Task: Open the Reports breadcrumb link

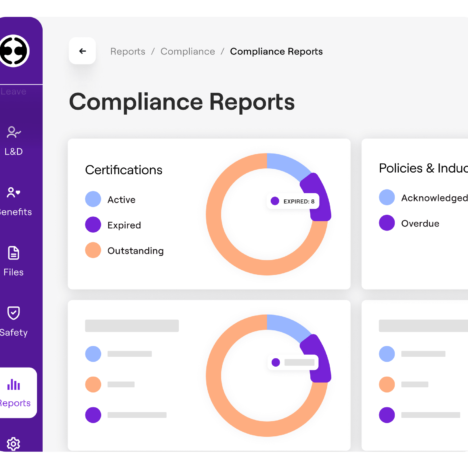Action: tap(128, 51)
